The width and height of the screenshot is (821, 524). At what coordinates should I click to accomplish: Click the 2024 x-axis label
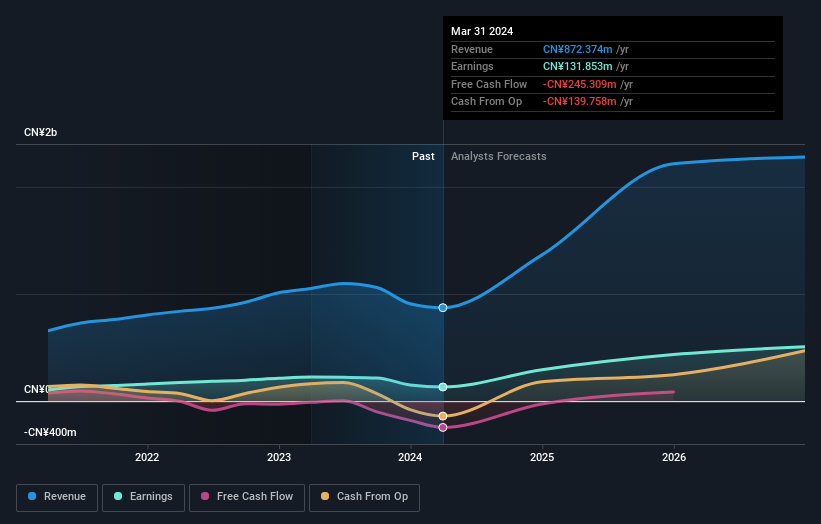[x=410, y=458]
